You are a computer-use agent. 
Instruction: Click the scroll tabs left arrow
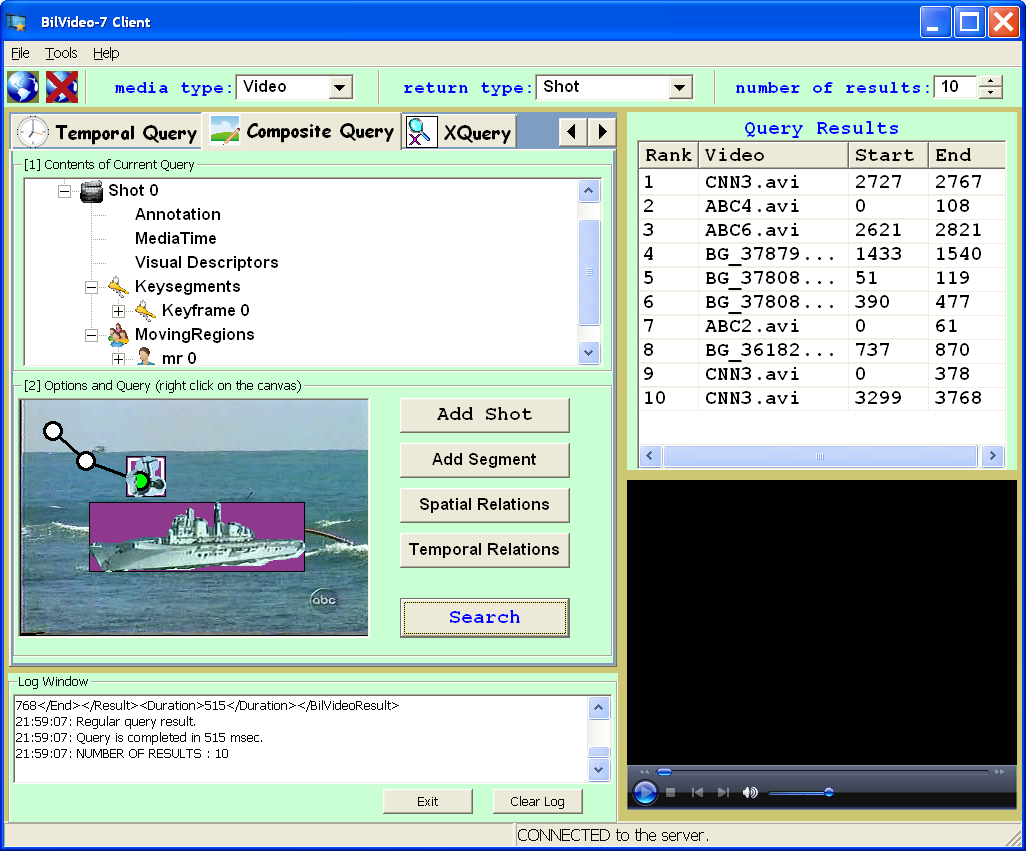click(x=571, y=132)
